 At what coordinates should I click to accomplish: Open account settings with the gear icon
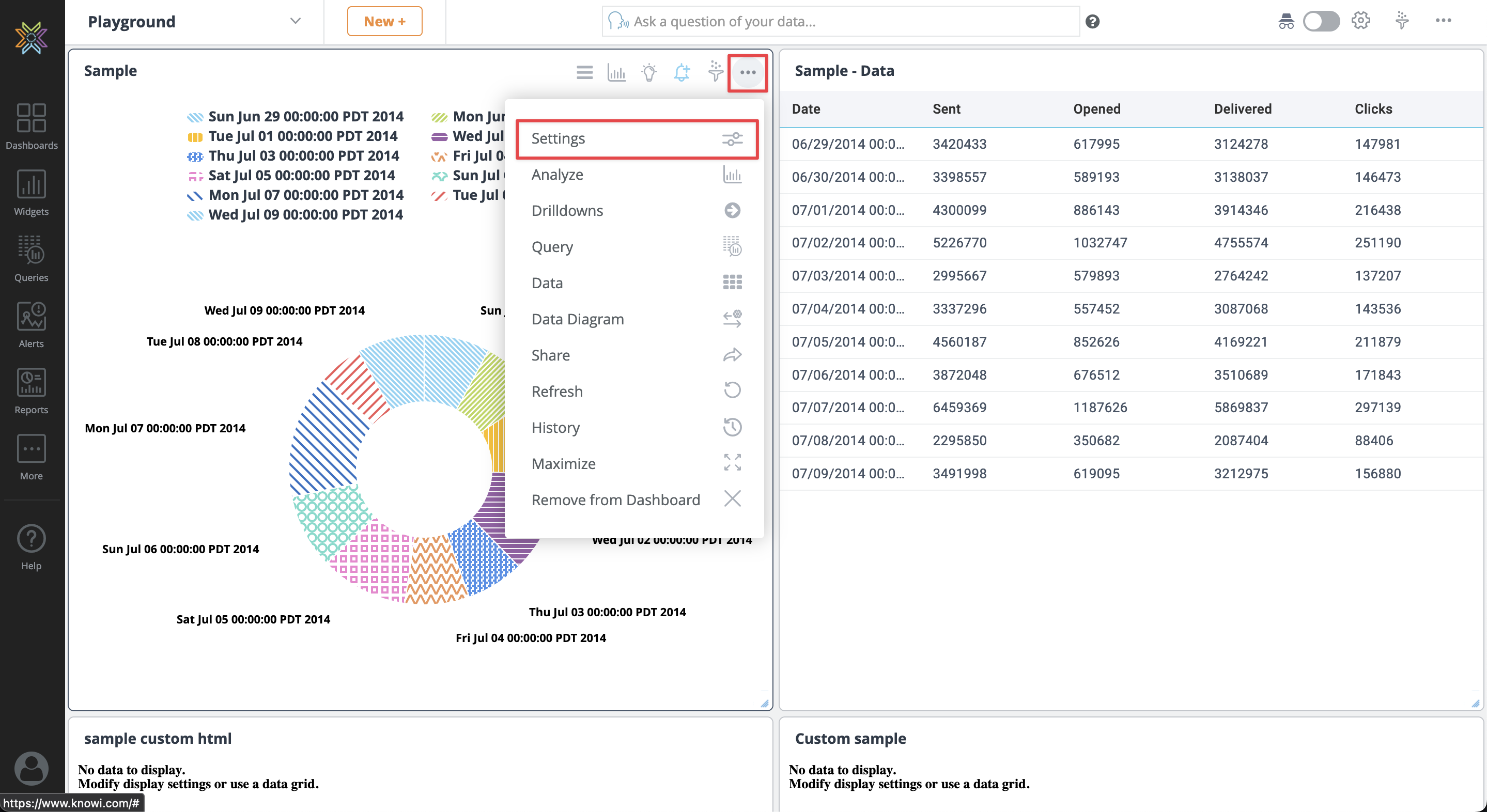pyautogui.click(x=1360, y=21)
